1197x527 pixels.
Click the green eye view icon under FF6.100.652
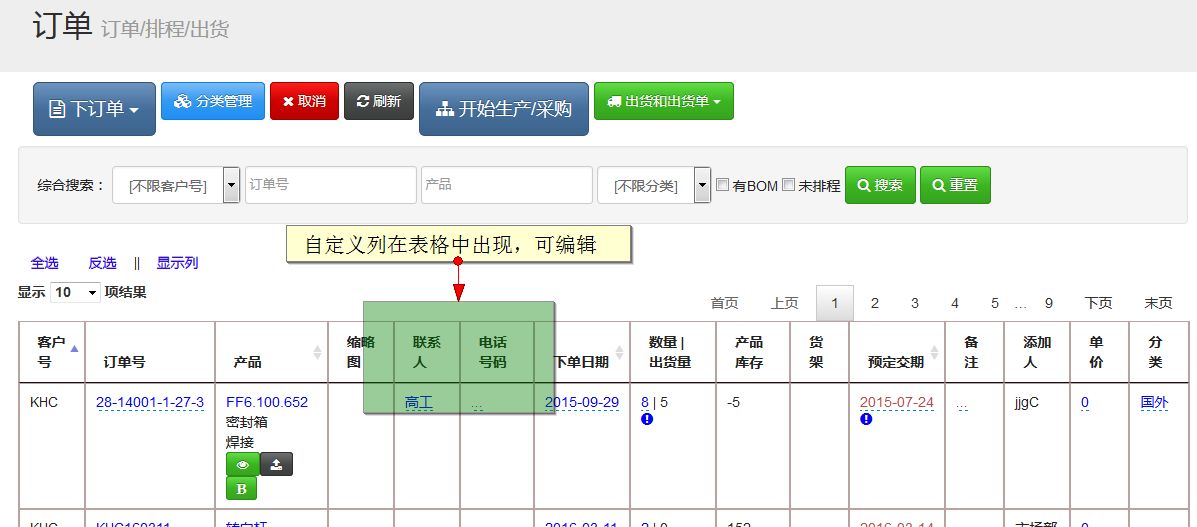242,464
